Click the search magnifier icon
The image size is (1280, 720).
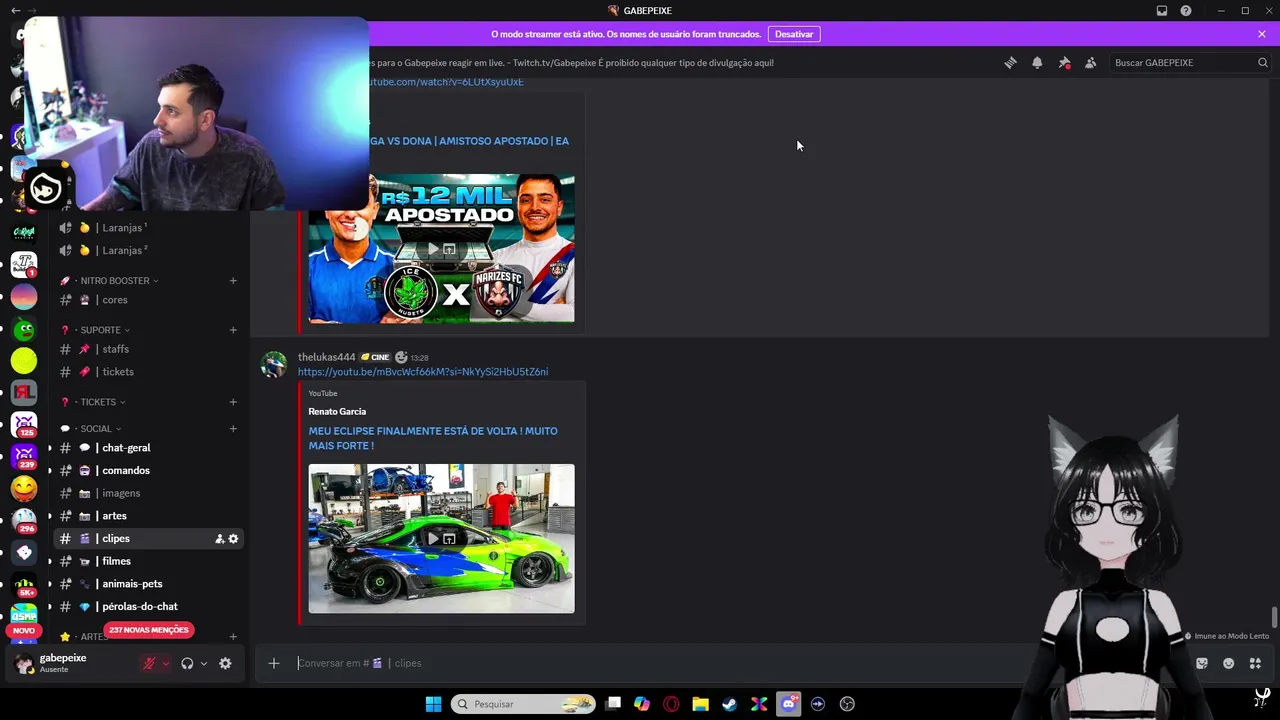coord(1262,62)
